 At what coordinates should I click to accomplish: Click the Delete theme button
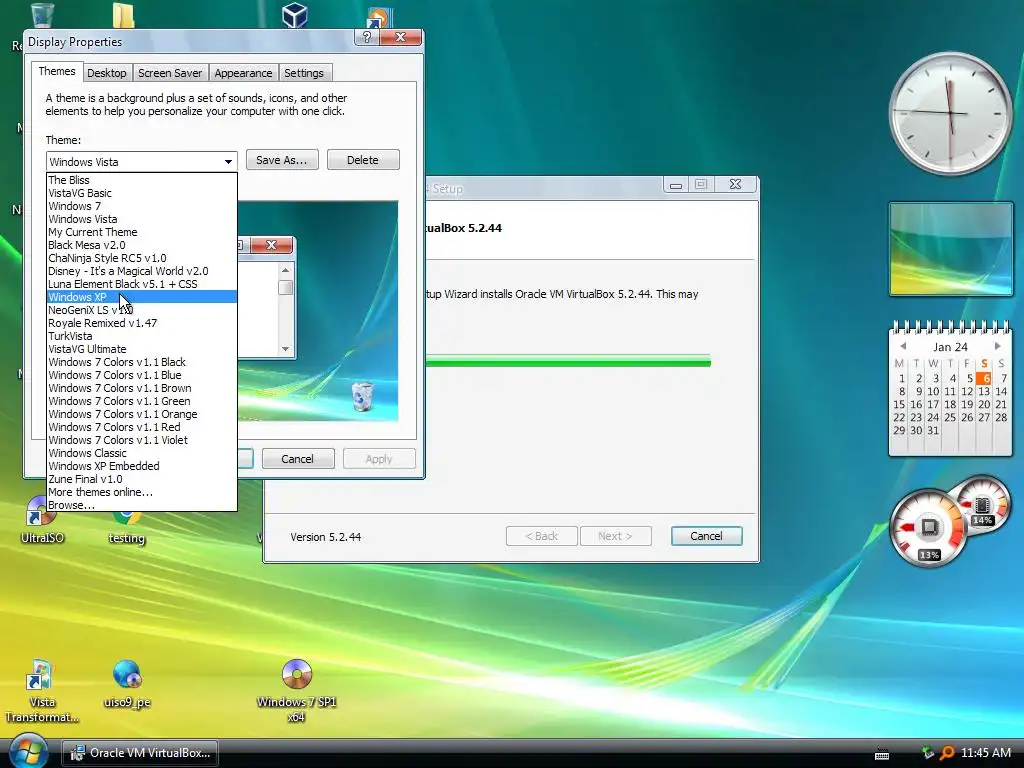[362, 160]
